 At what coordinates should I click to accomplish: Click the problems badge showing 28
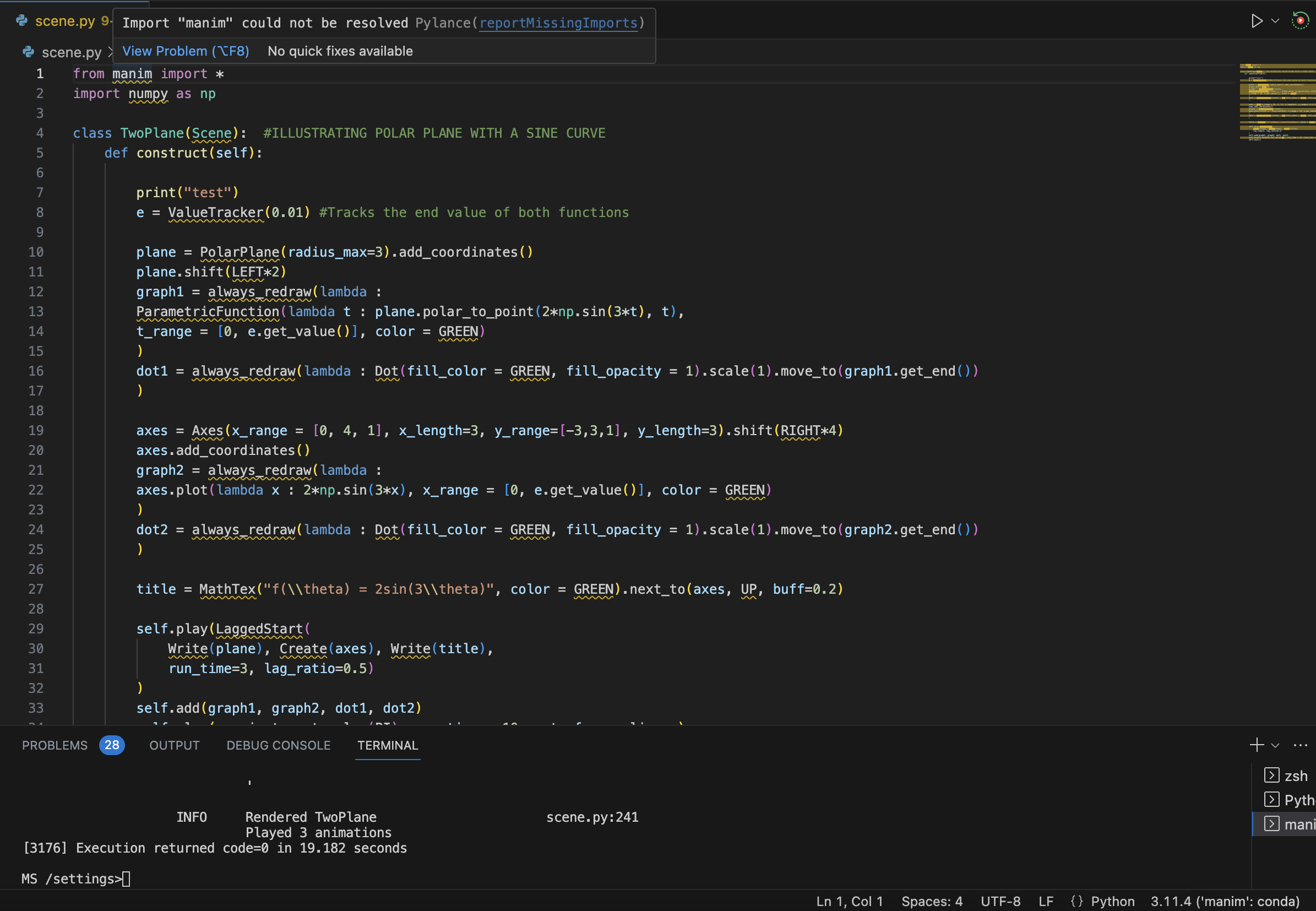(112, 745)
